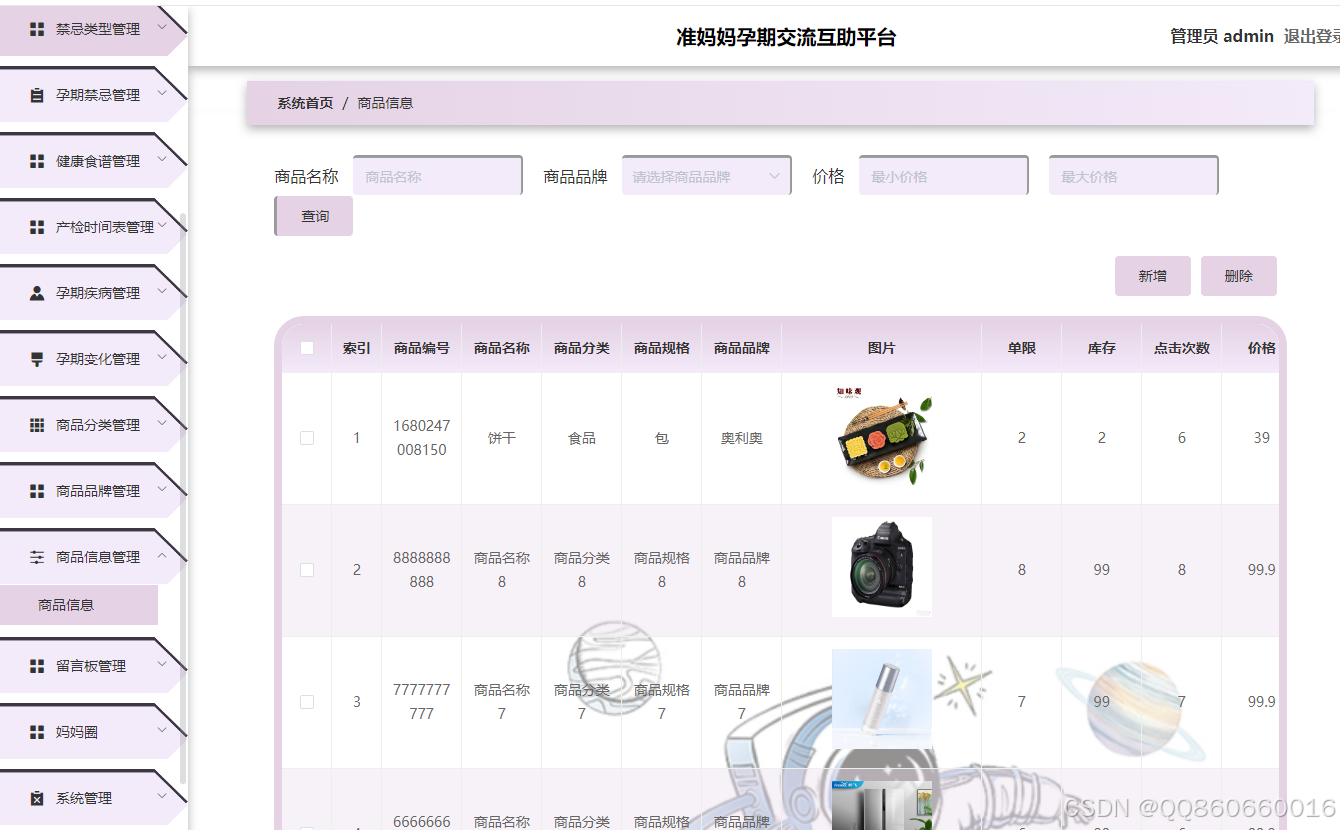This screenshot has width=1340, height=830.
Task: Expand the 商品分类管理 menu chevron
Action: coord(162,424)
